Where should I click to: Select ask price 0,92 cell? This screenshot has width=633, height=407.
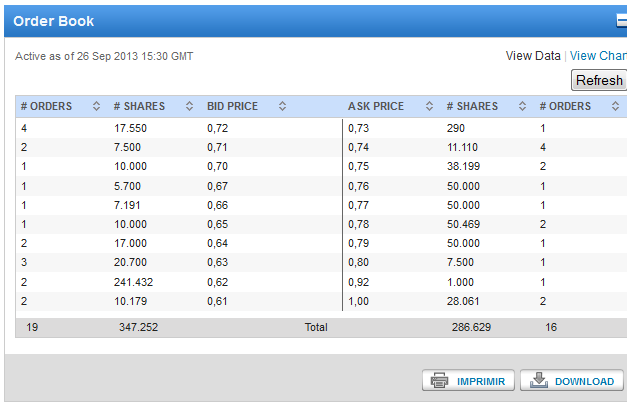(358, 282)
